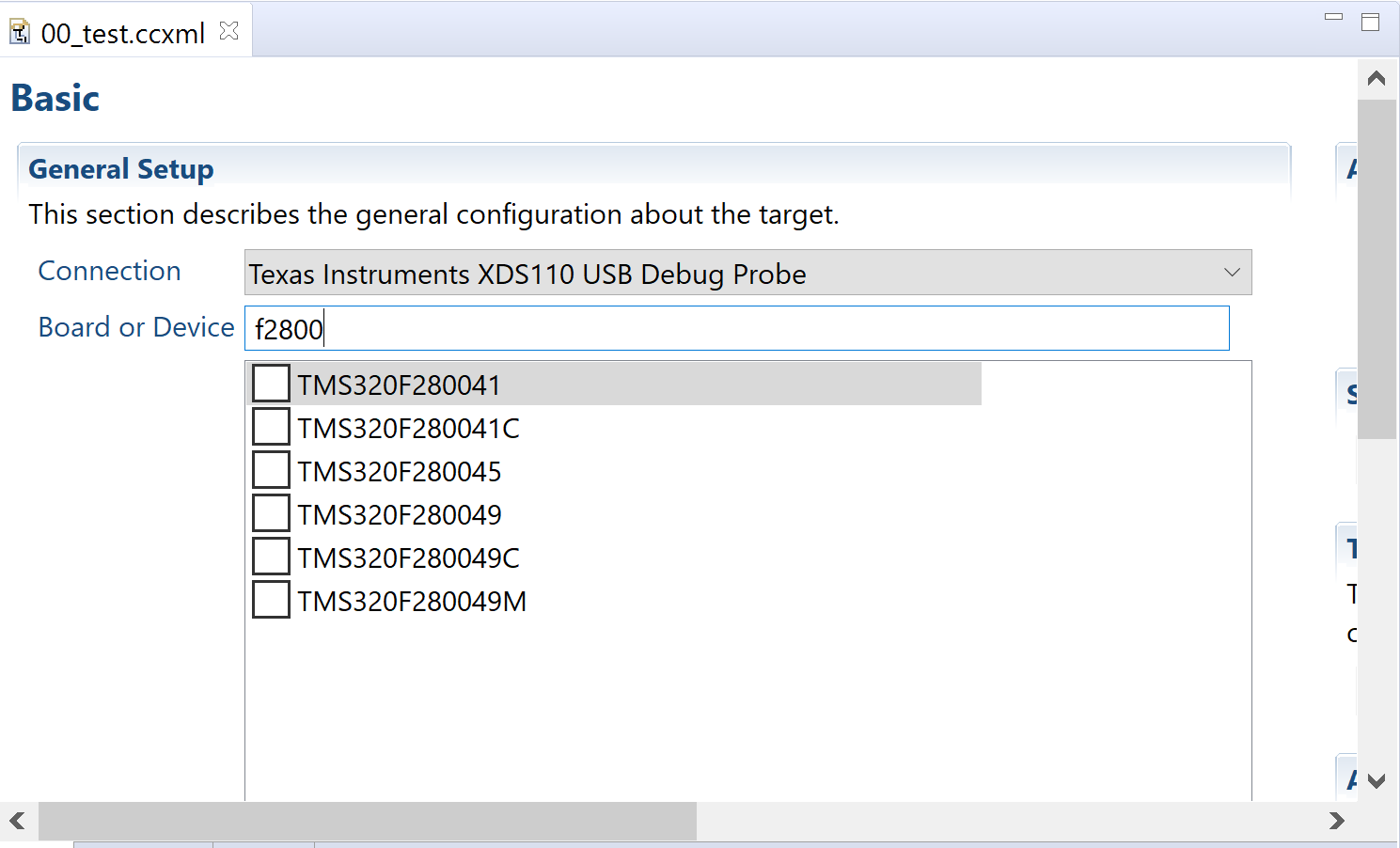Select the TMS320F280045 checkbox
The width and height of the screenshot is (1400, 848).
pos(271,470)
